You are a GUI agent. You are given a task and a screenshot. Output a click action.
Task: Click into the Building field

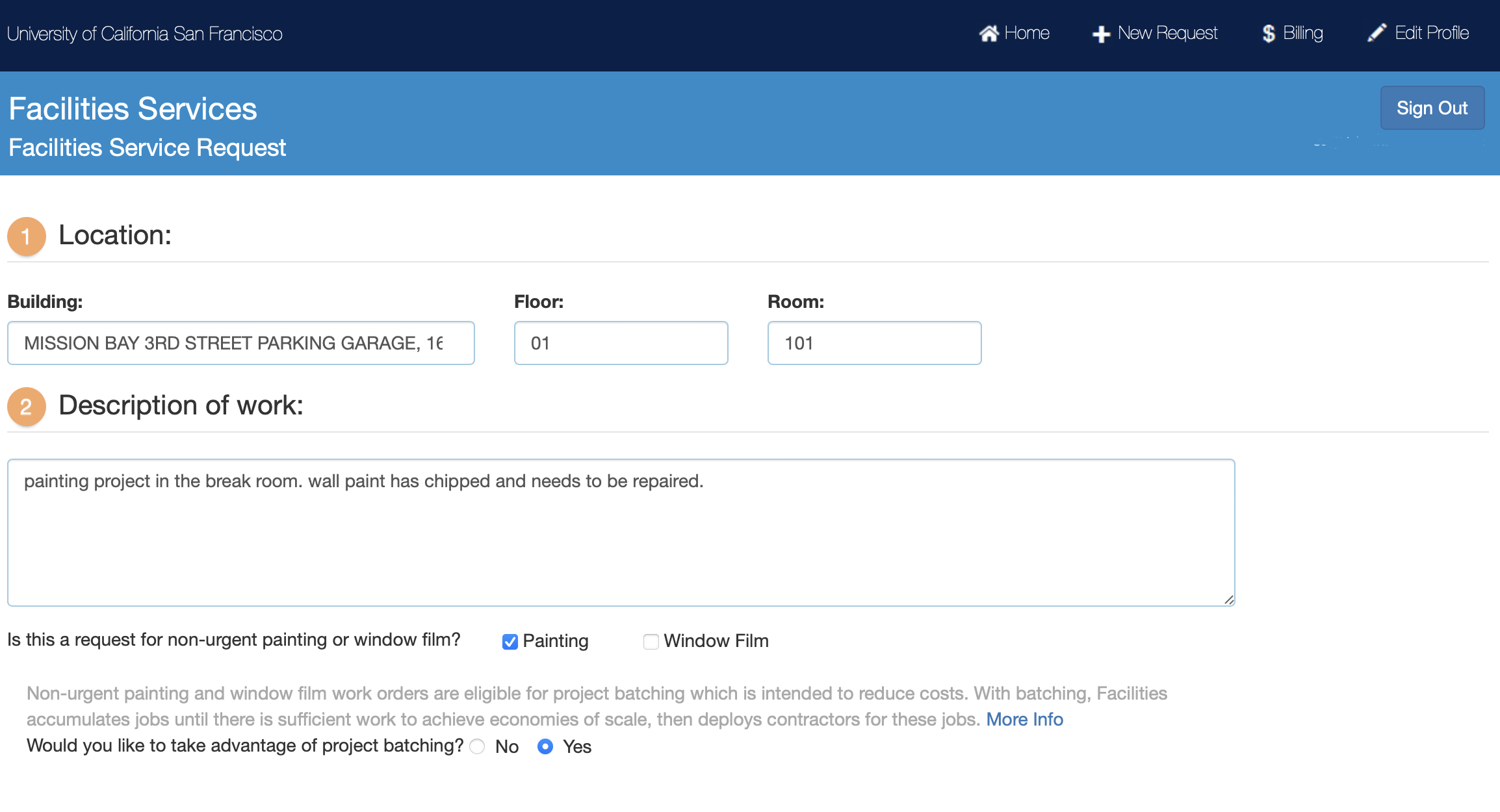point(241,343)
